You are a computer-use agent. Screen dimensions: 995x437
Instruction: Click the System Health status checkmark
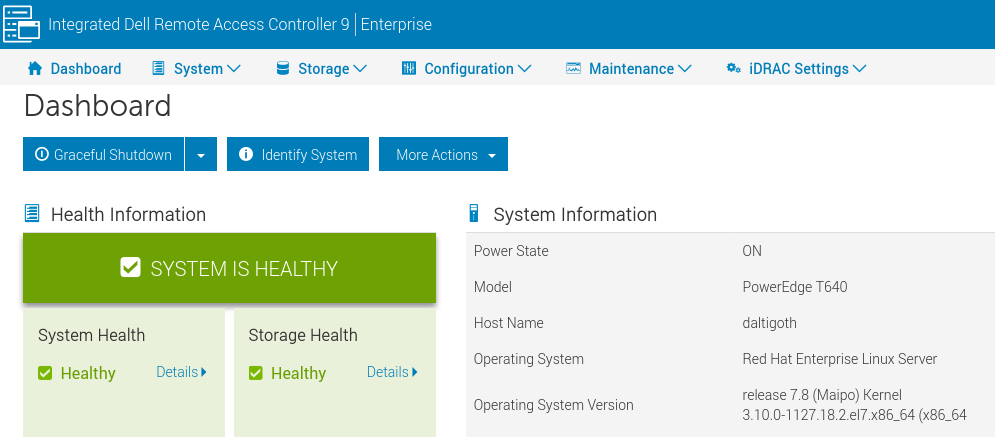point(45,373)
